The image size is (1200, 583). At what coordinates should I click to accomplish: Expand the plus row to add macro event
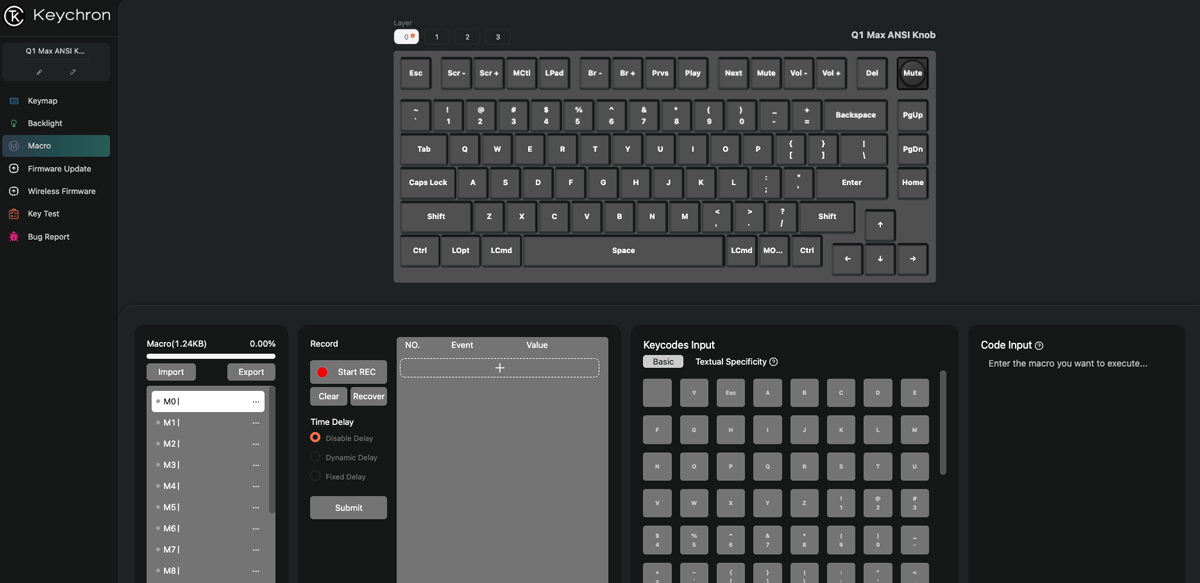(x=499, y=368)
